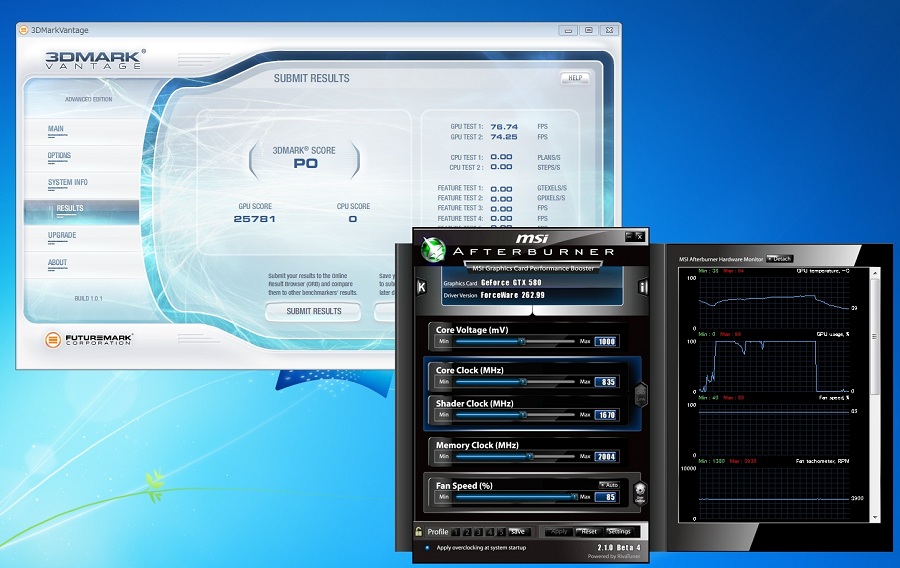Click the ForceWare 262.99 driver text
This screenshot has width=900, height=568.
[x=513, y=295]
